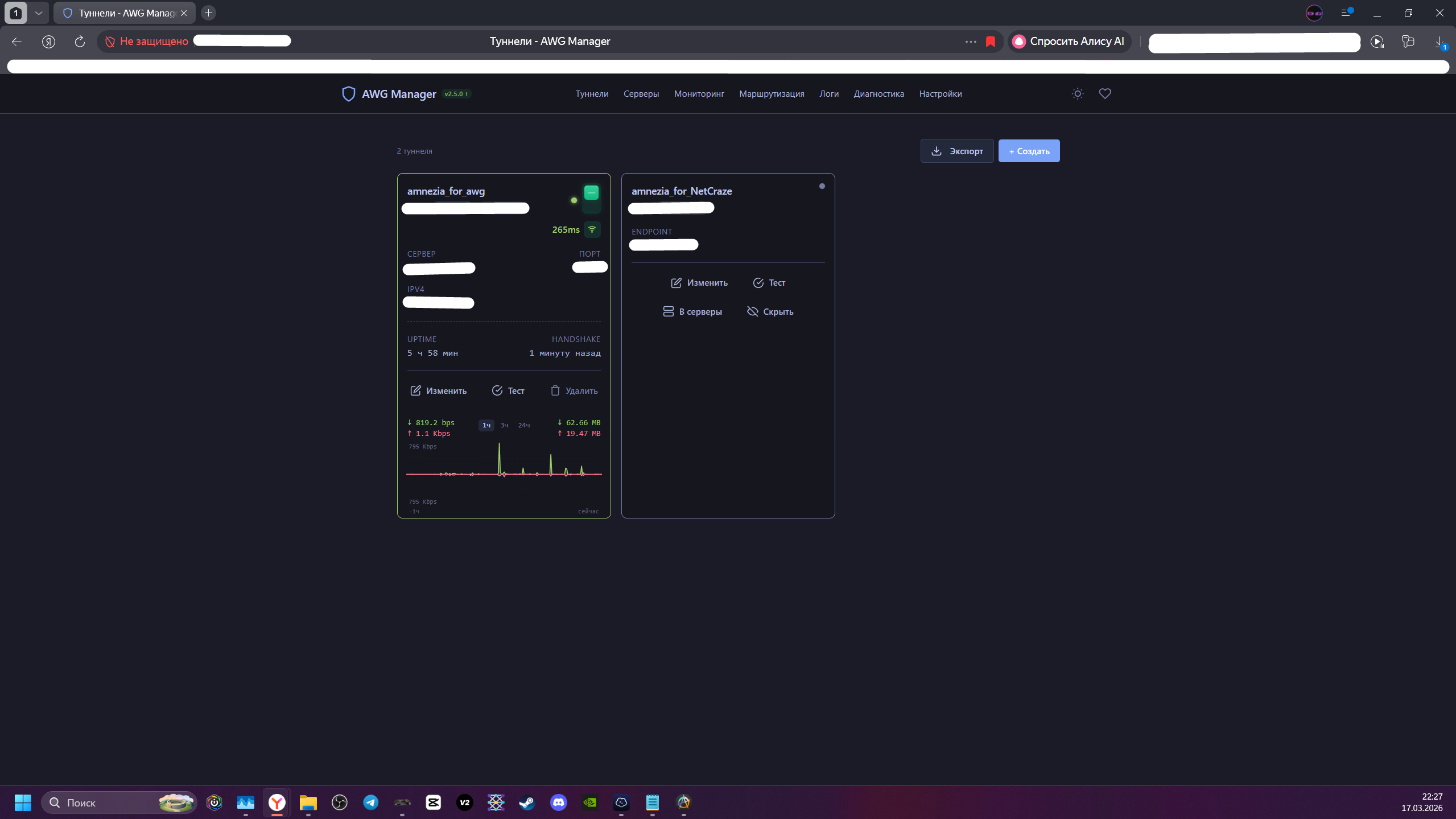This screenshot has height=819, width=1456.
Task: Open Telegram from the taskbar
Action: pyautogui.click(x=371, y=802)
